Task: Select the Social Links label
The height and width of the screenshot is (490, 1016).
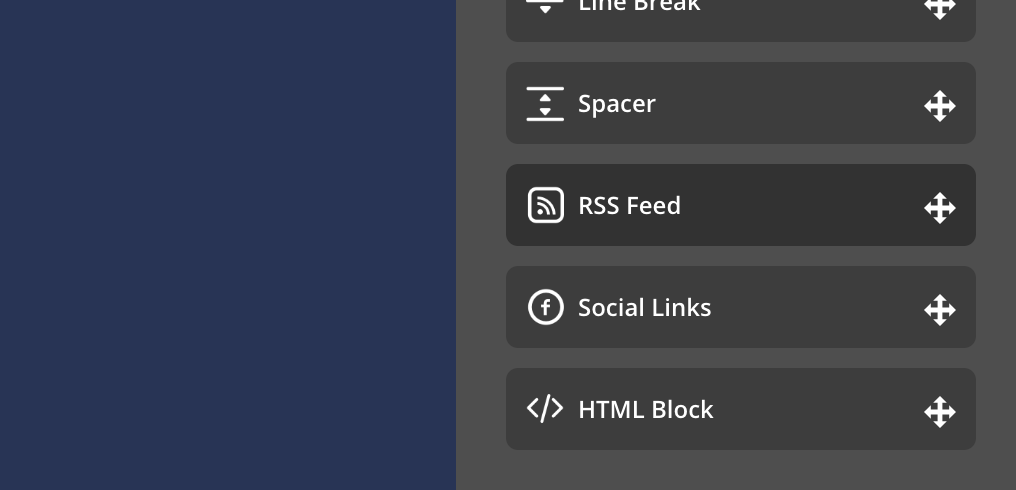Action: pos(644,308)
